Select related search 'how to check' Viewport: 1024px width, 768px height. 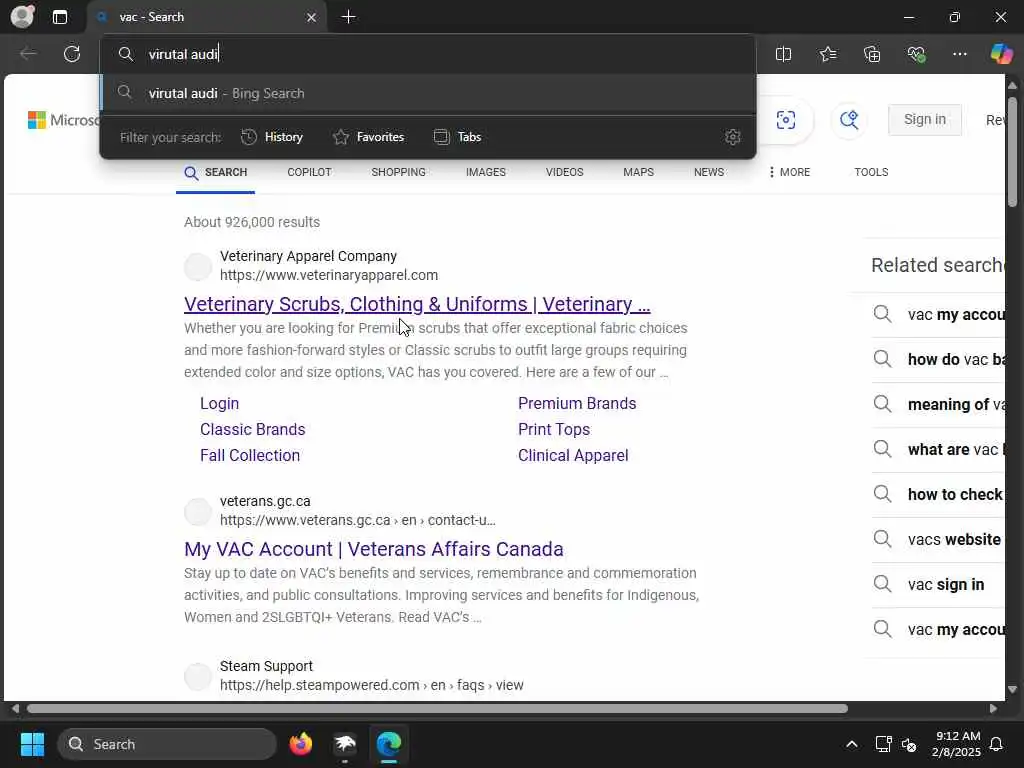pyautogui.click(x=938, y=495)
